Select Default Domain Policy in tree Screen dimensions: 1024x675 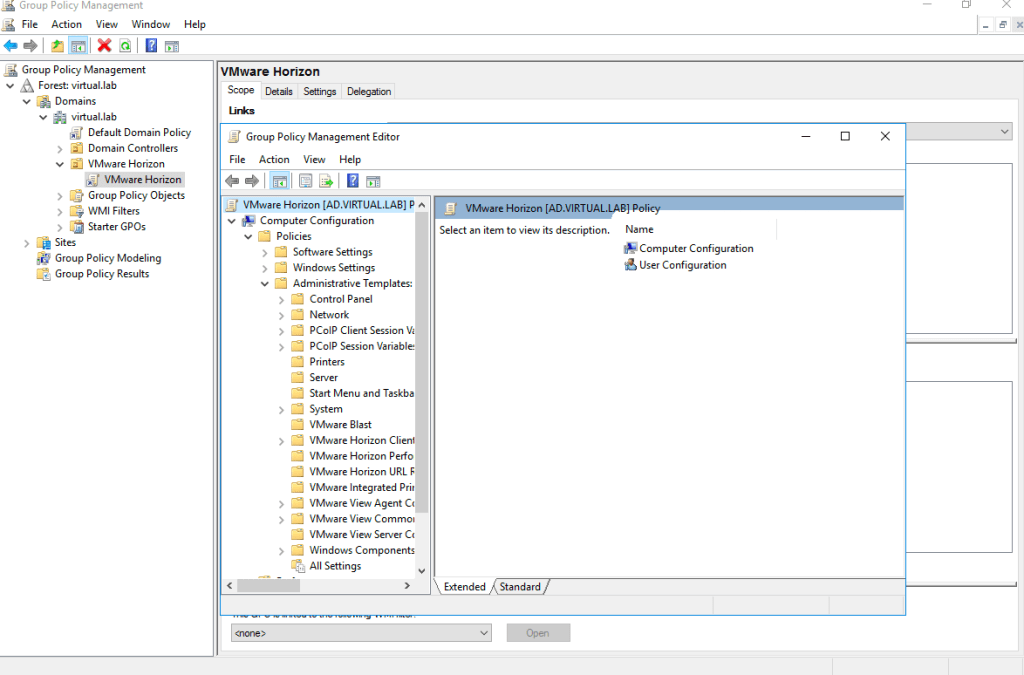point(139,132)
